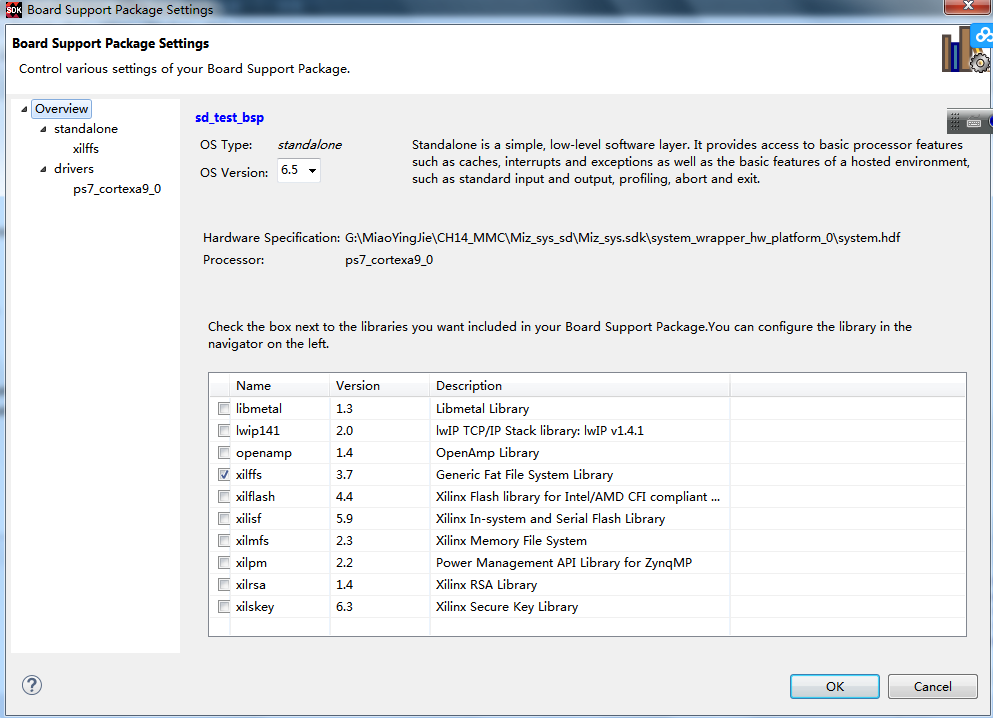Select the openamp row name

coord(264,453)
